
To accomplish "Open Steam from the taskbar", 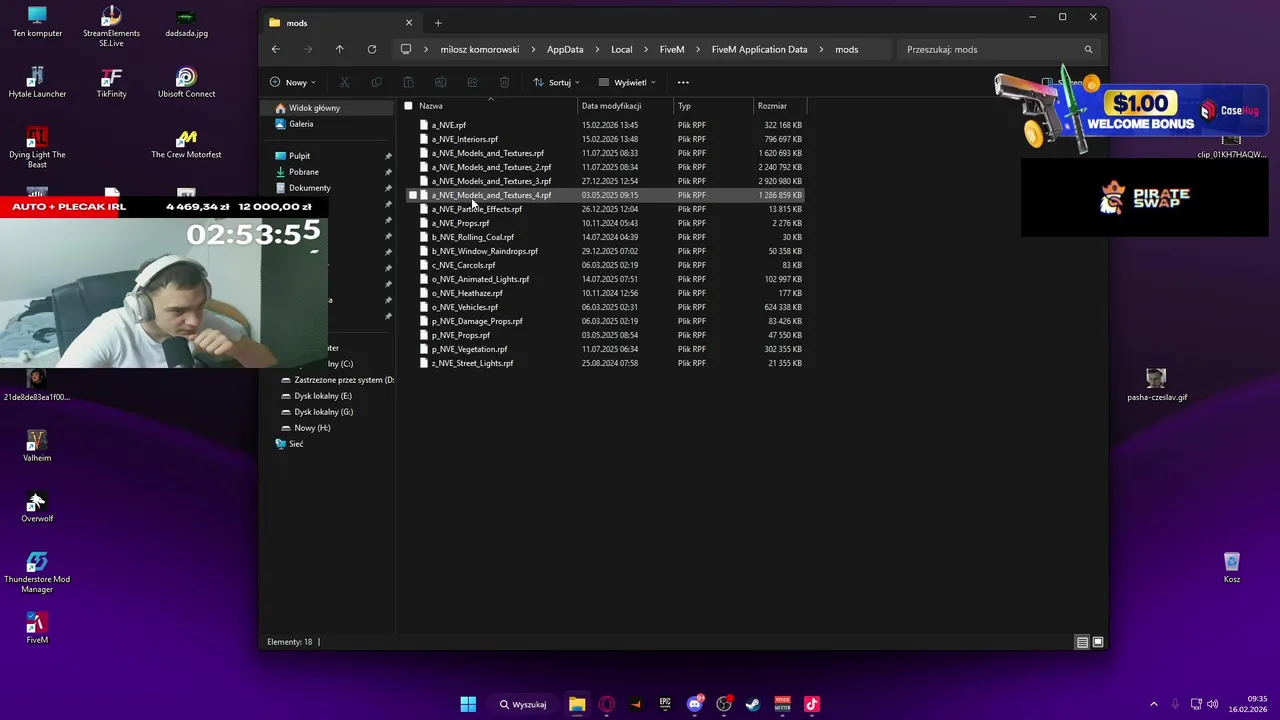I will [x=753, y=704].
